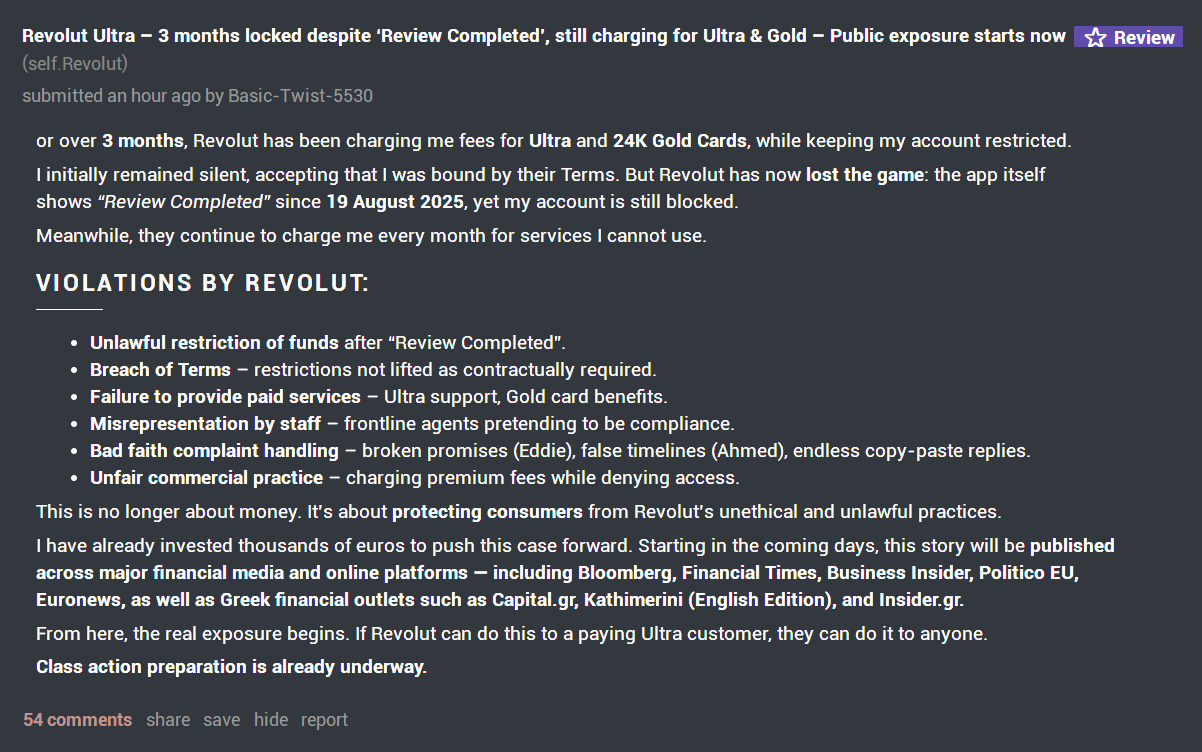This screenshot has width=1202, height=752.
Task: Click 'Unfair commercial practice' bullet text
Action: pyautogui.click(x=206, y=478)
